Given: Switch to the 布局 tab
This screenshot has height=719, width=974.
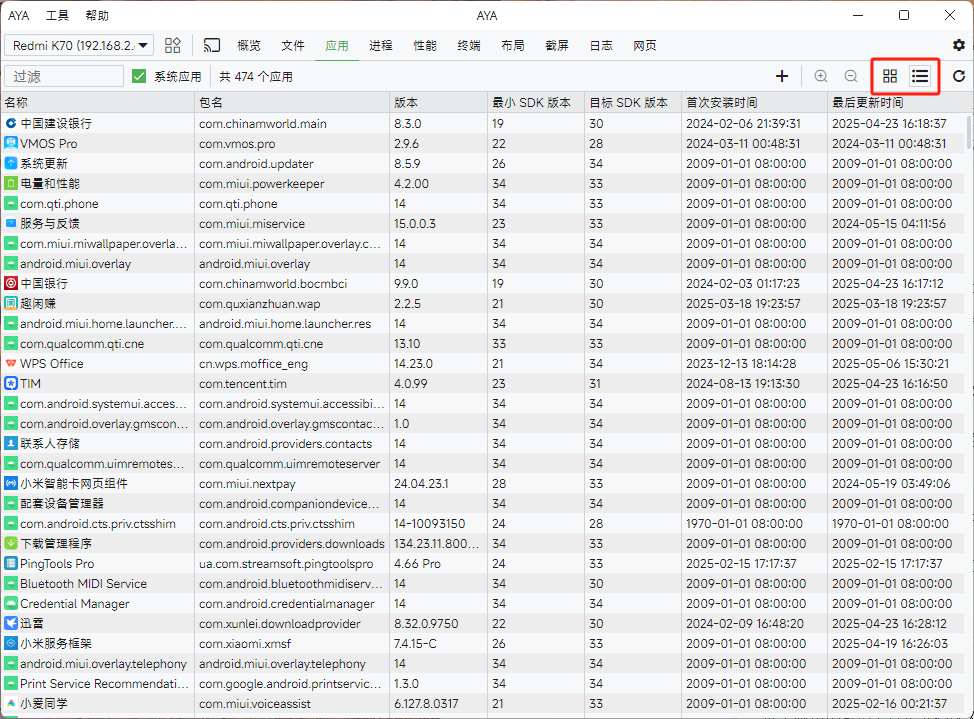Looking at the screenshot, I should tap(513, 45).
